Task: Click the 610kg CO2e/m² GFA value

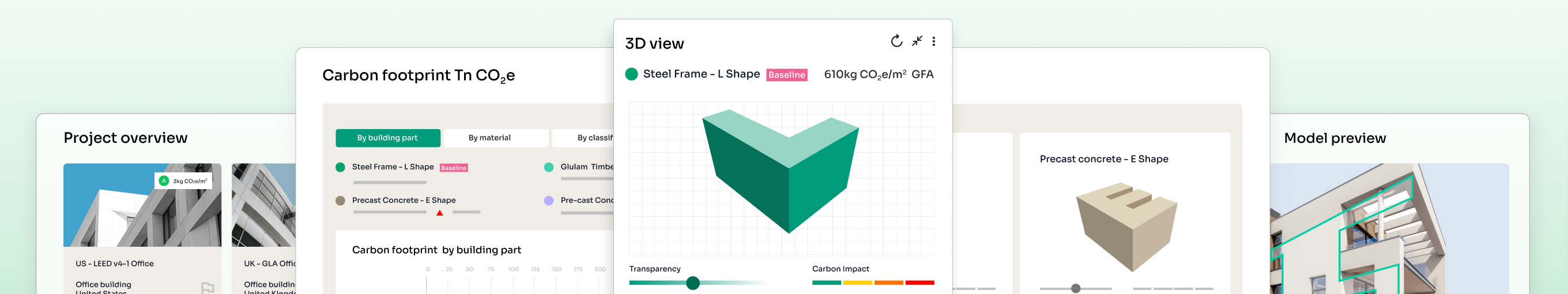Action: click(879, 74)
